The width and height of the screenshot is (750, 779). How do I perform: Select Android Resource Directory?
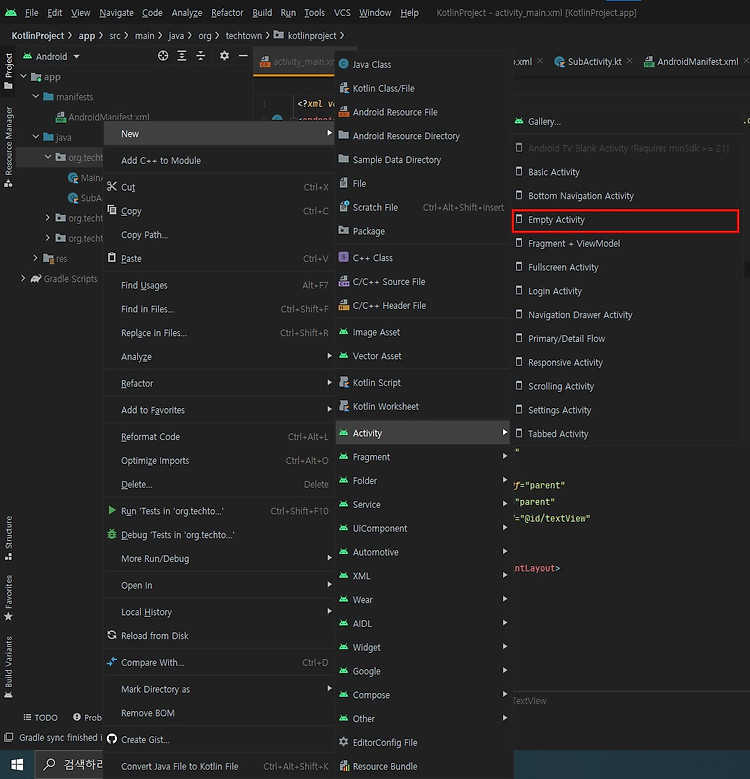tap(422, 136)
